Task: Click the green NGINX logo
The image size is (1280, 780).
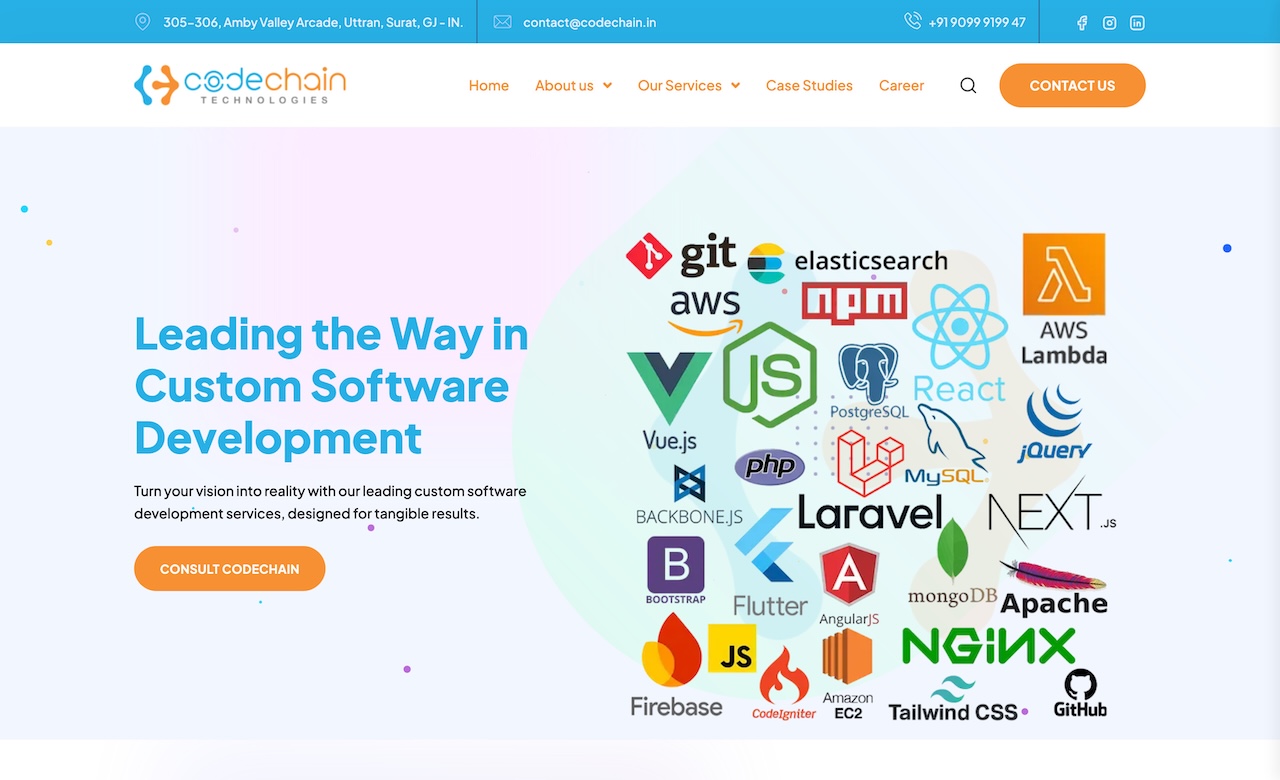Action: [x=988, y=646]
